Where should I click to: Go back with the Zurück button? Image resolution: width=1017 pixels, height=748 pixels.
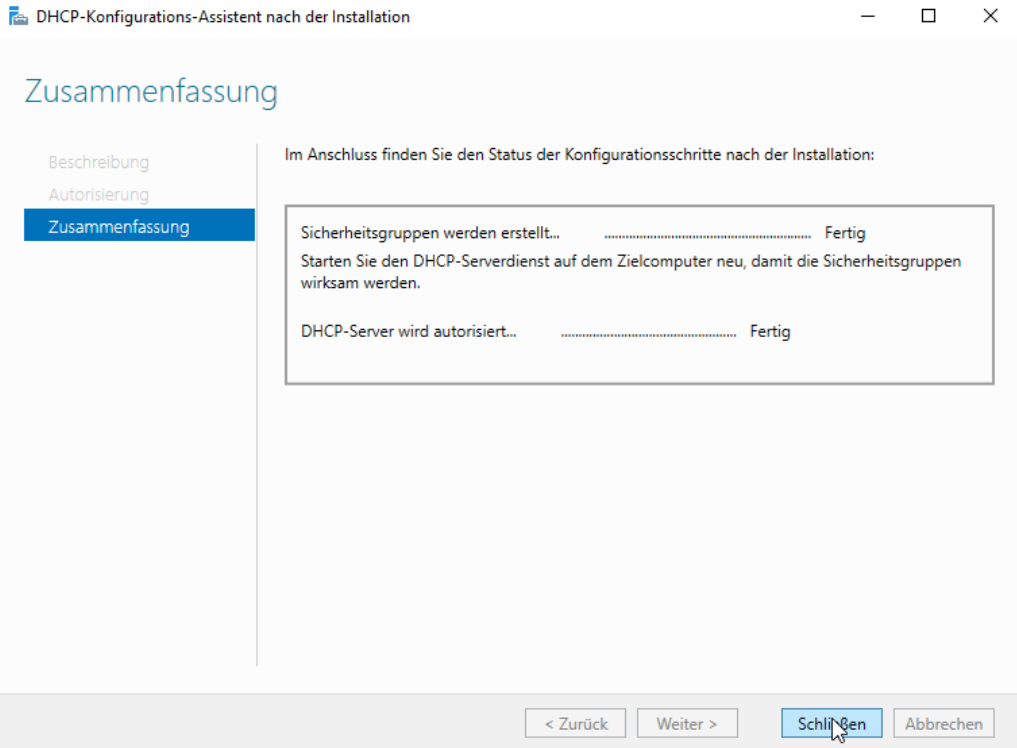tap(575, 723)
